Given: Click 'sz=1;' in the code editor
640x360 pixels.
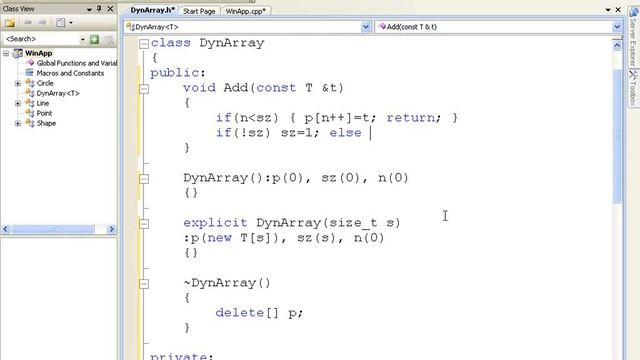Looking at the screenshot, I should (x=300, y=133).
